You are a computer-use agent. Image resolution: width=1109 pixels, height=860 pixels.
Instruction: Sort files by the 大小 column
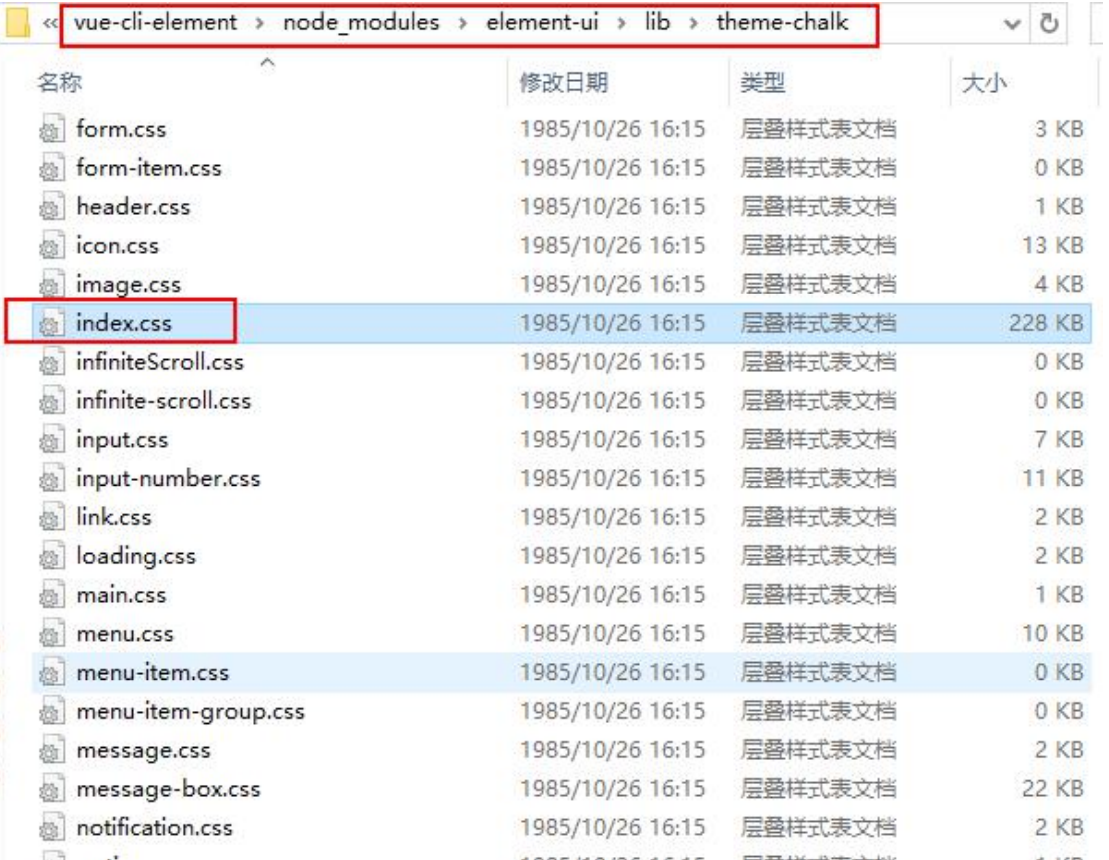(985, 83)
